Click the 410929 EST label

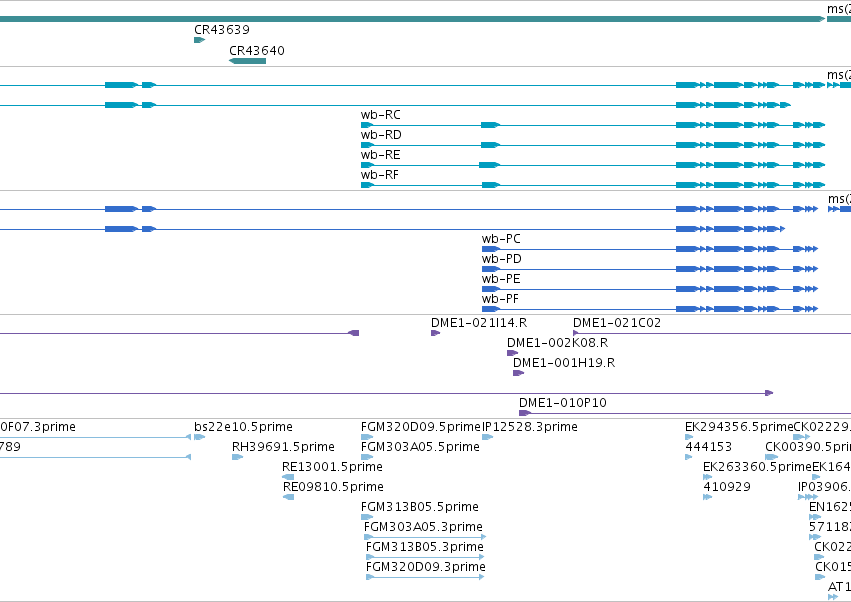tap(727, 487)
